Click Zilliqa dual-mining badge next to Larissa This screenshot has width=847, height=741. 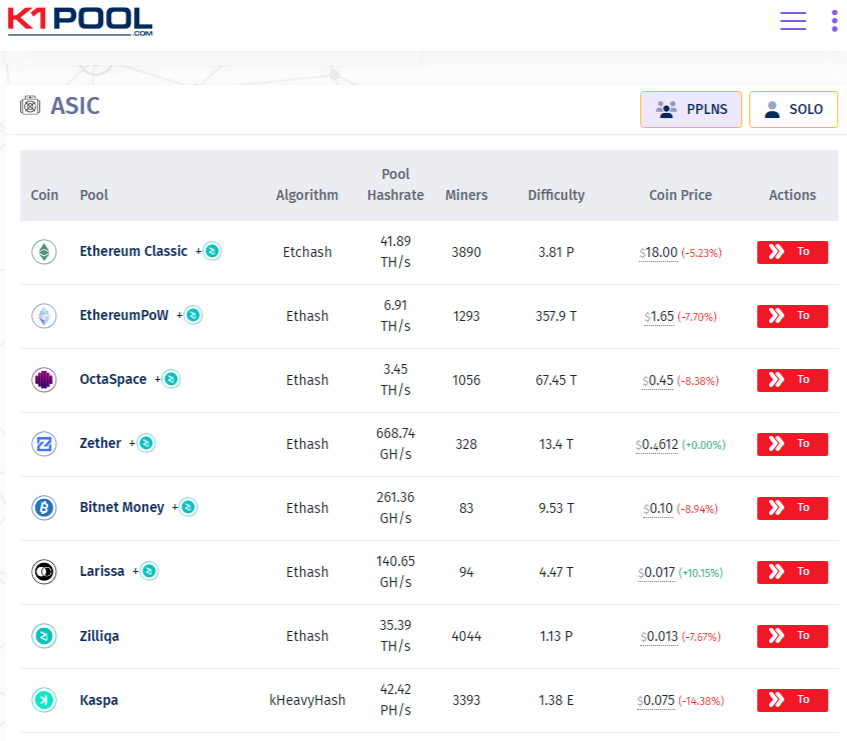point(149,571)
